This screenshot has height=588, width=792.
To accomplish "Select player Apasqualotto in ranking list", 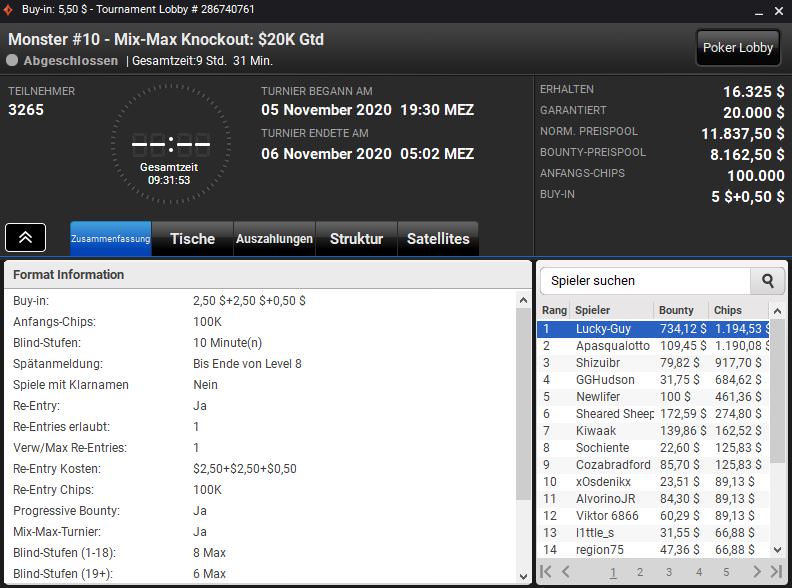I will tap(612, 346).
